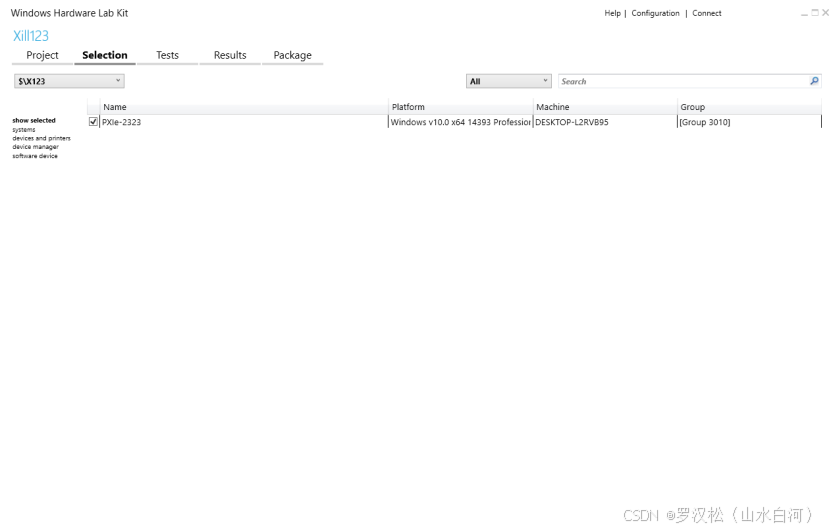Click the search magnifier icon
Image resolution: width=831 pixels, height=531 pixels.
click(814, 81)
